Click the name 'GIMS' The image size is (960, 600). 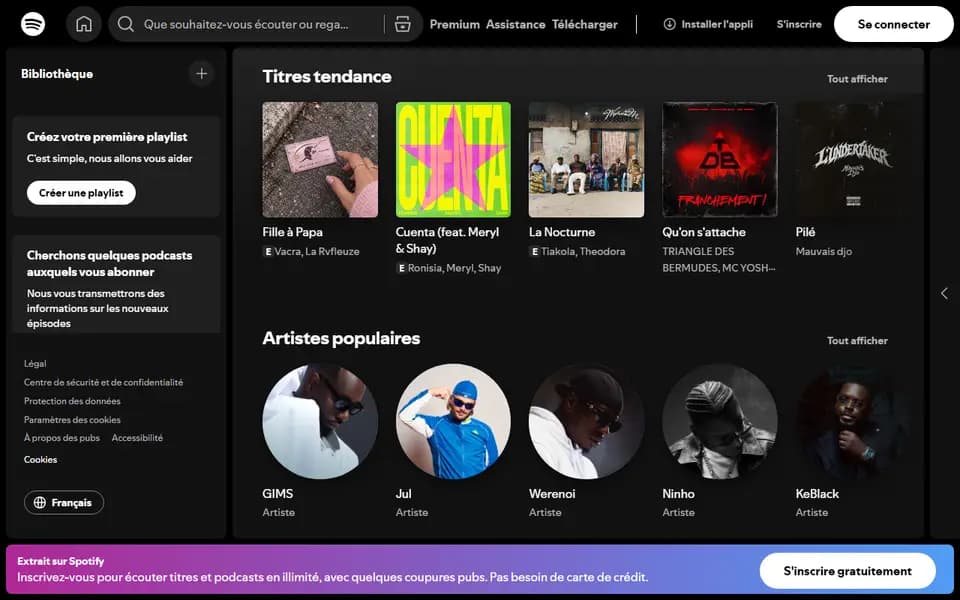278,493
